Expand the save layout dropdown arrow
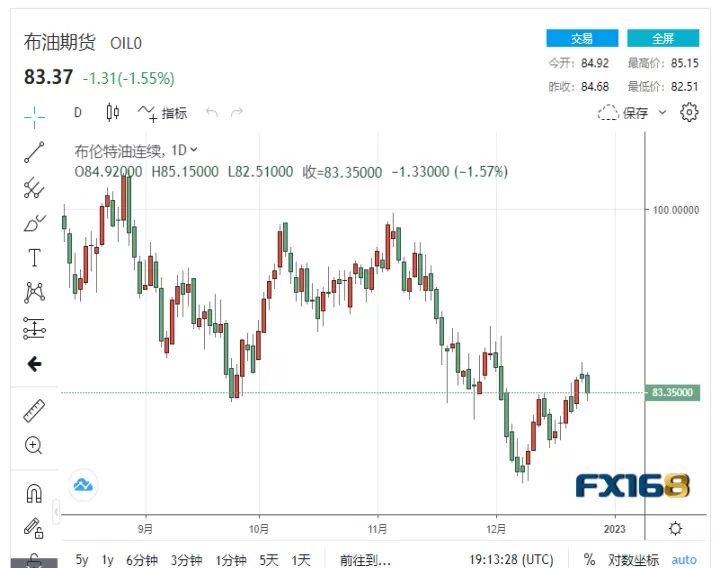Viewport: 720px width, 568px height. (662, 112)
